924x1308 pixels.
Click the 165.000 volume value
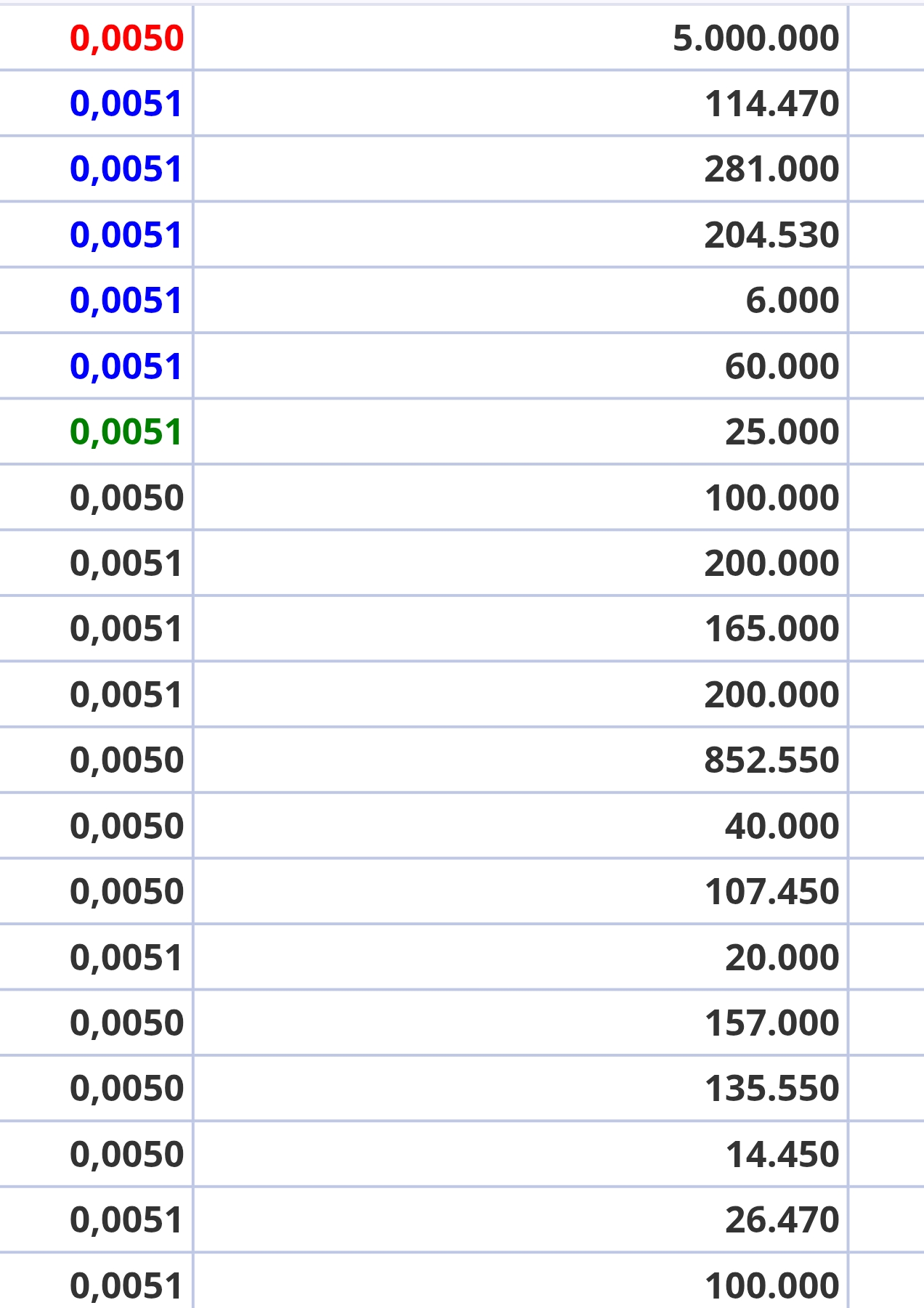point(771,629)
